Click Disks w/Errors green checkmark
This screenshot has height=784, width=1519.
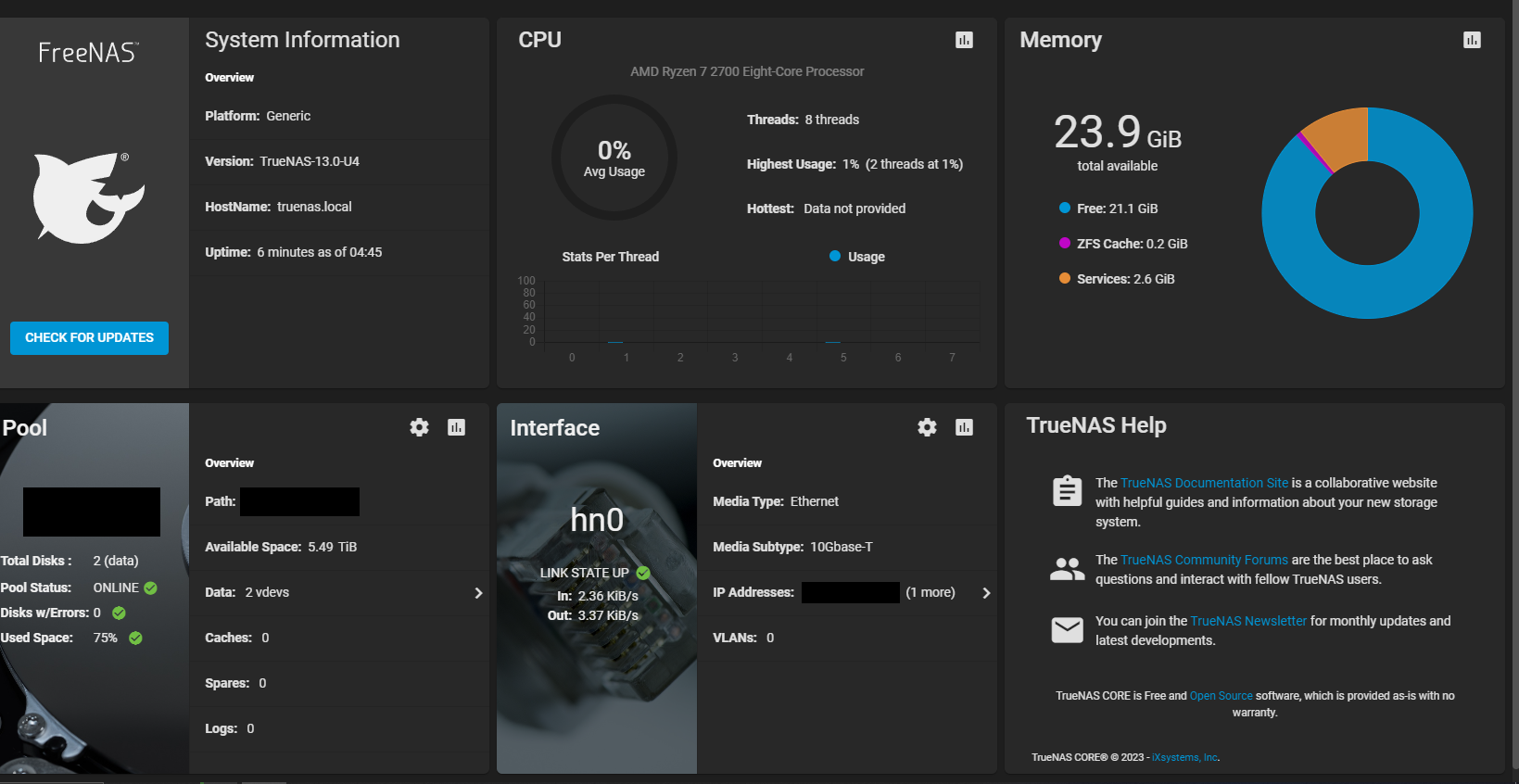(x=119, y=613)
